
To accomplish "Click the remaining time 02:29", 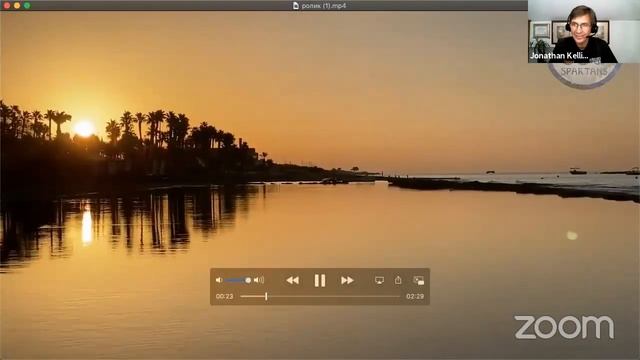I will click(x=415, y=296).
